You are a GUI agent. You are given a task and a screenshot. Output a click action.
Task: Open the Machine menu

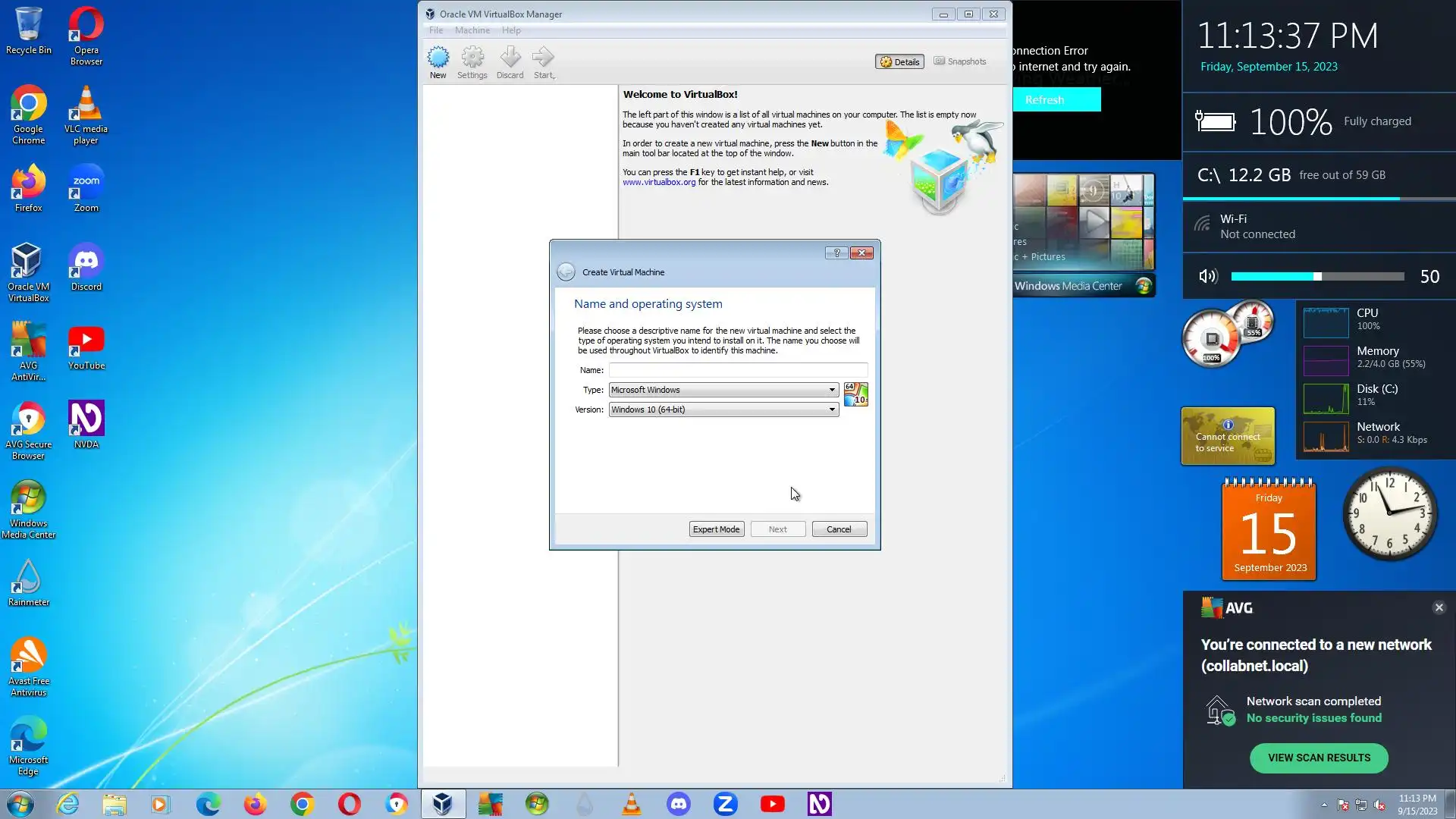click(472, 30)
